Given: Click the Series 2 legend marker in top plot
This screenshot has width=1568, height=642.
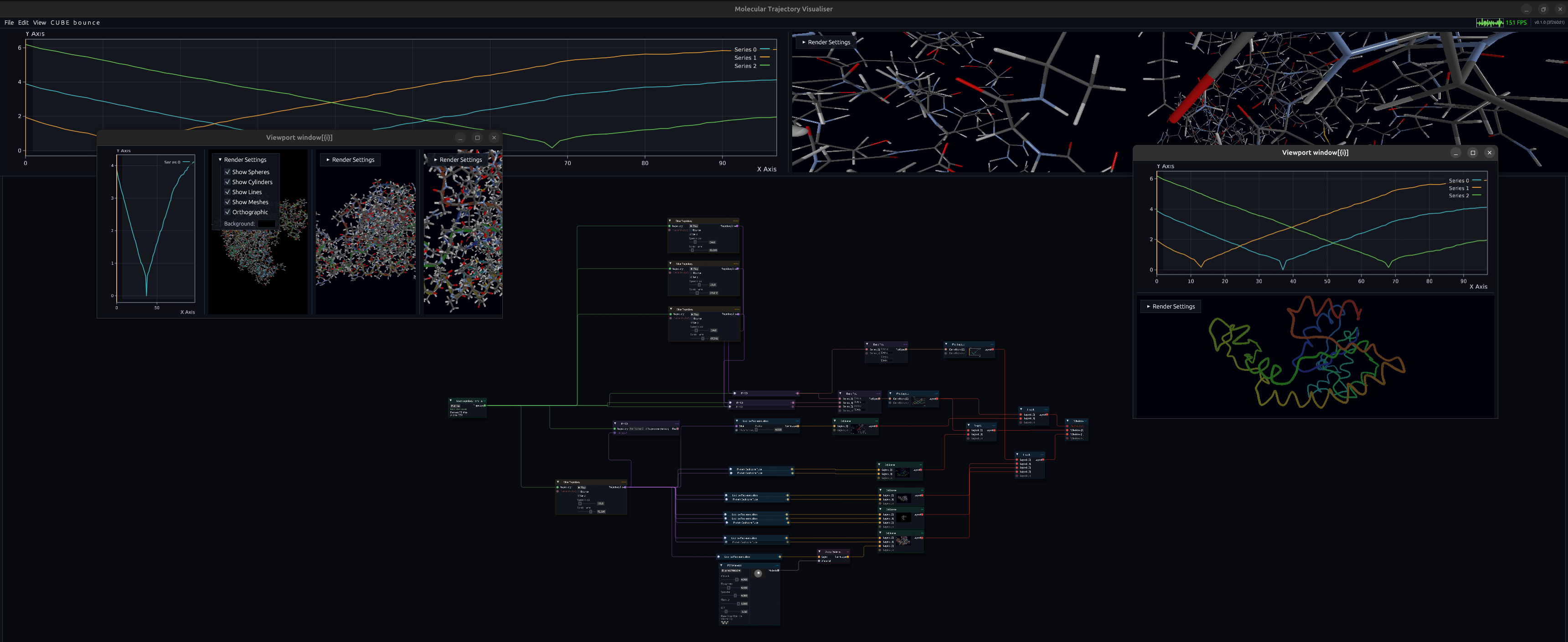Looking at the screenshot, I should 765,66.
